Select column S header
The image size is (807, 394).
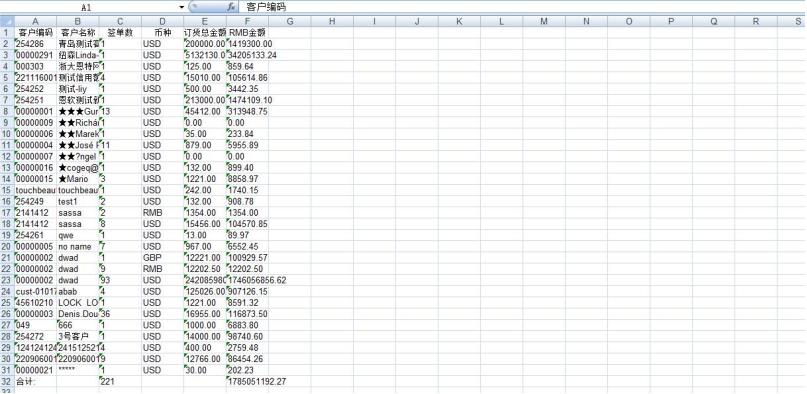792,21
